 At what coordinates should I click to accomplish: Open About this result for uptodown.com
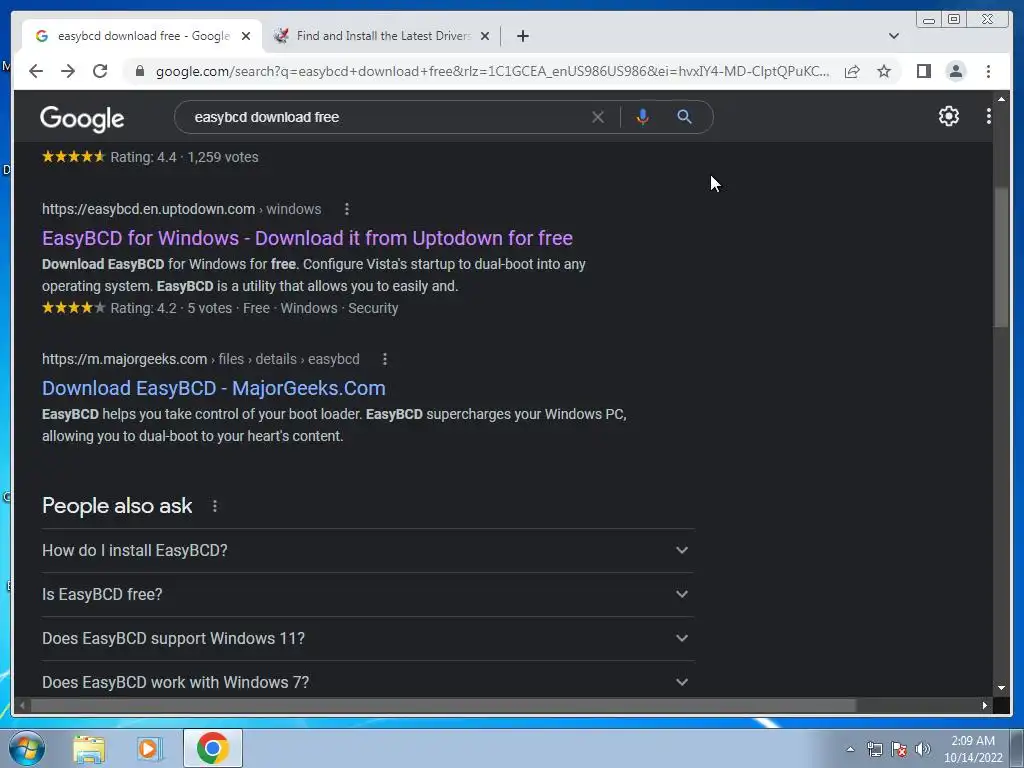pyautogui.click(x=347, y=209)
